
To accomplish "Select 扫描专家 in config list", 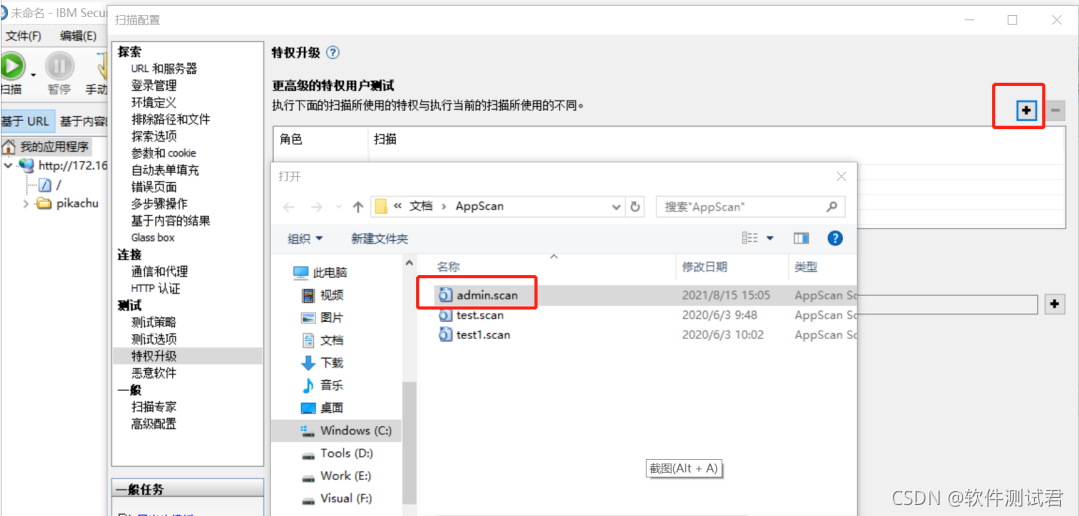I will click(153, 407).
